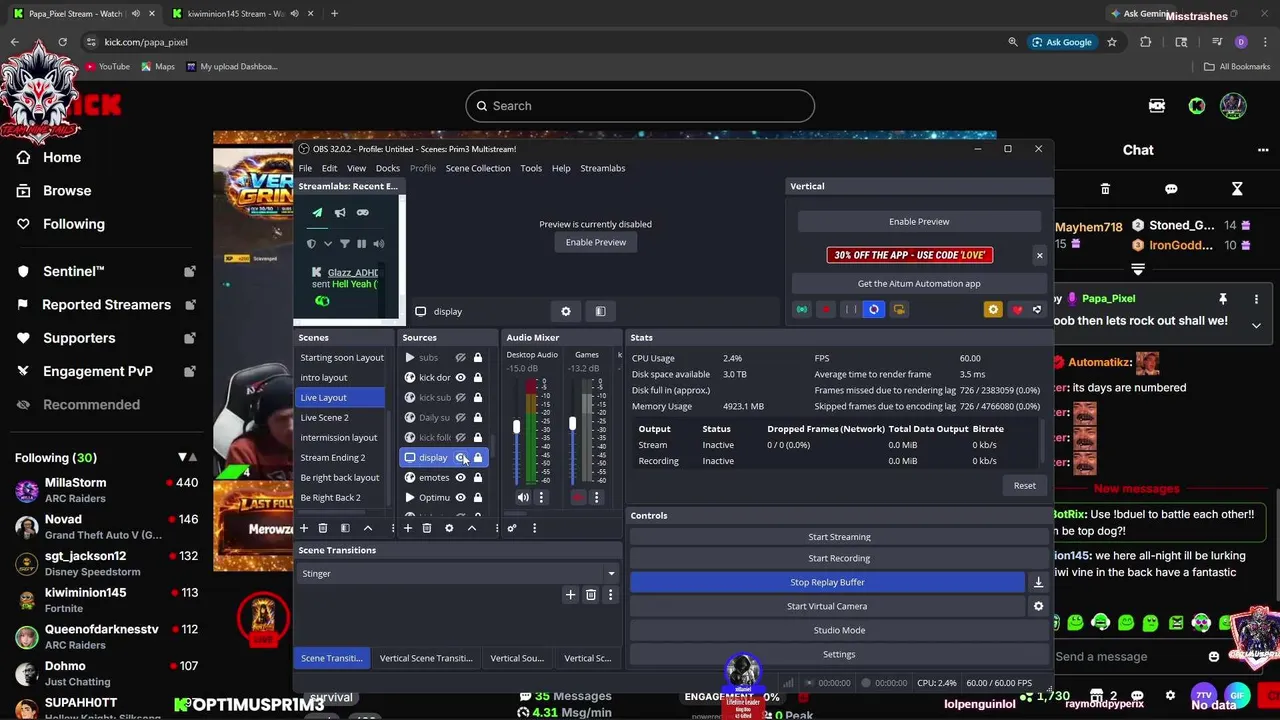
Task: Hide the Optimu source
Action: point(460,497)
